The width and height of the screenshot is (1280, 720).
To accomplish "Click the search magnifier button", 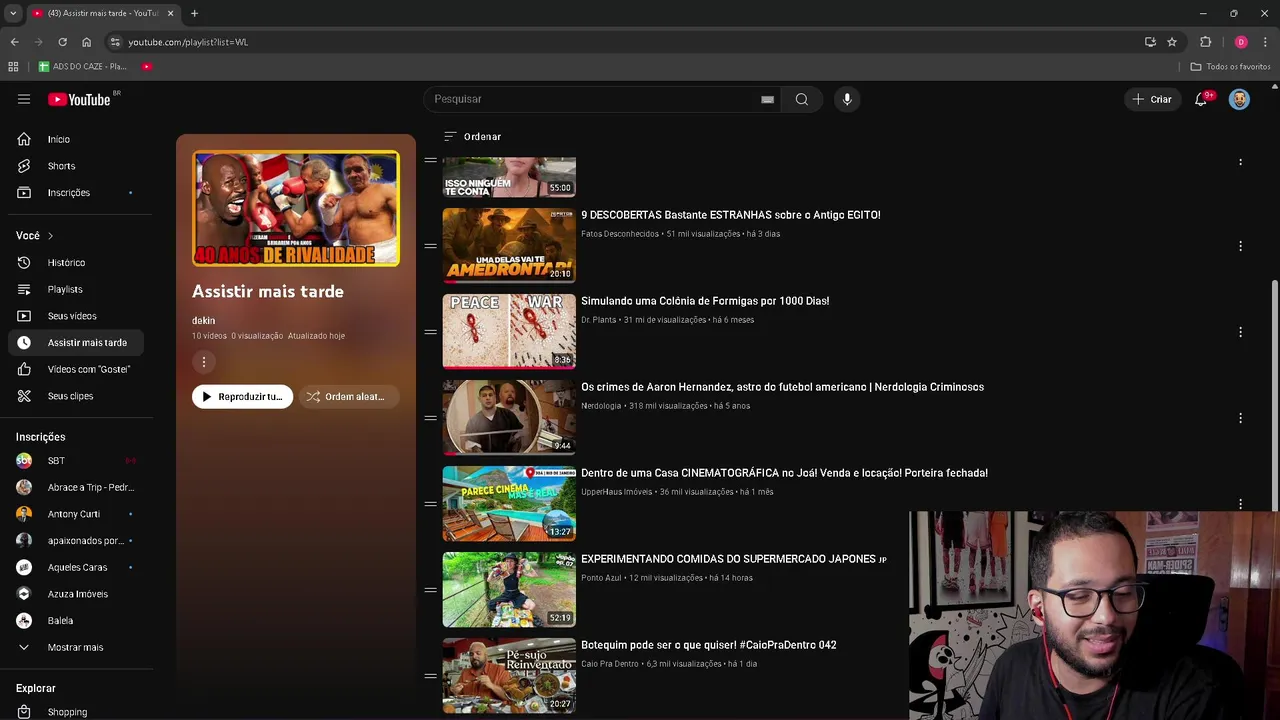I will [x=802, y=99].
